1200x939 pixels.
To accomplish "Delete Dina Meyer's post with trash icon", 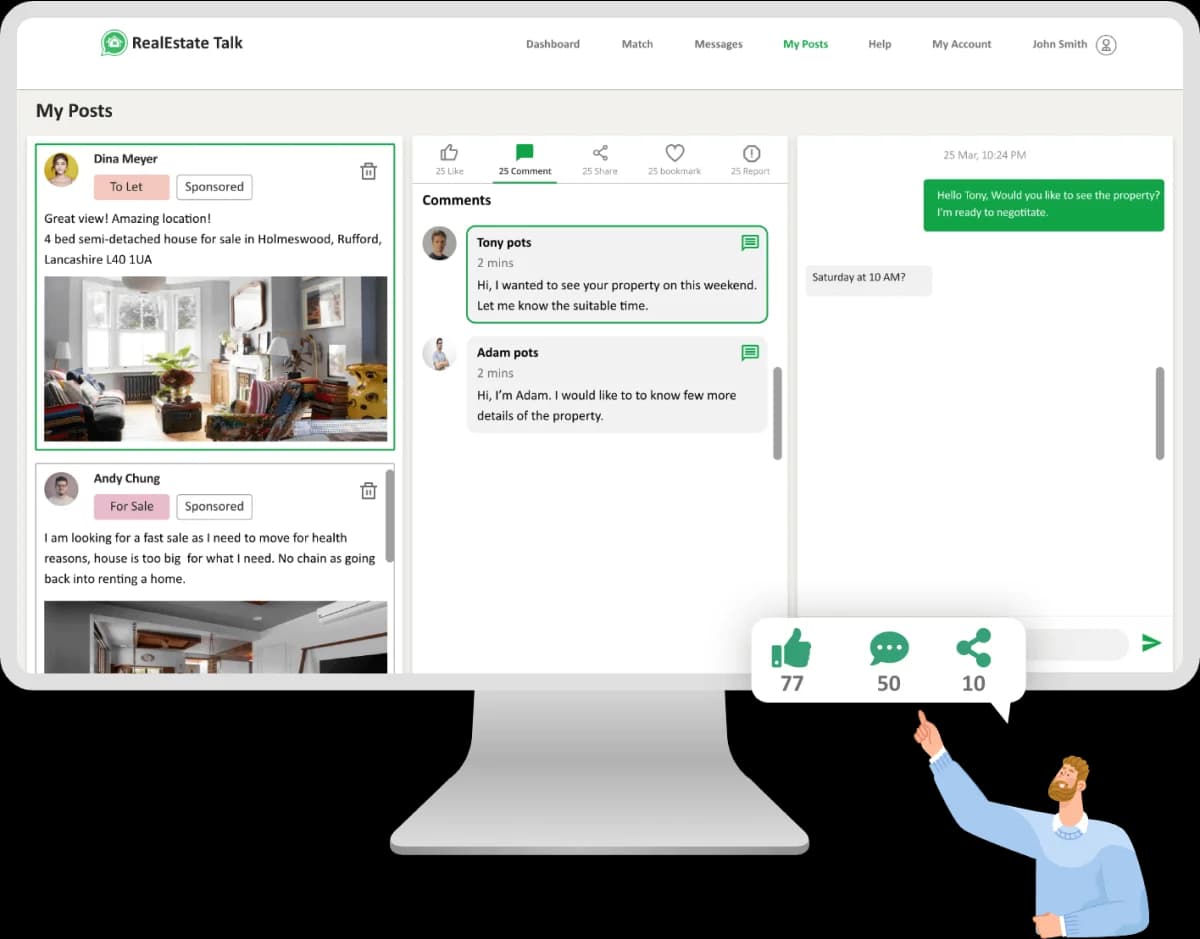I will point(368,171).
